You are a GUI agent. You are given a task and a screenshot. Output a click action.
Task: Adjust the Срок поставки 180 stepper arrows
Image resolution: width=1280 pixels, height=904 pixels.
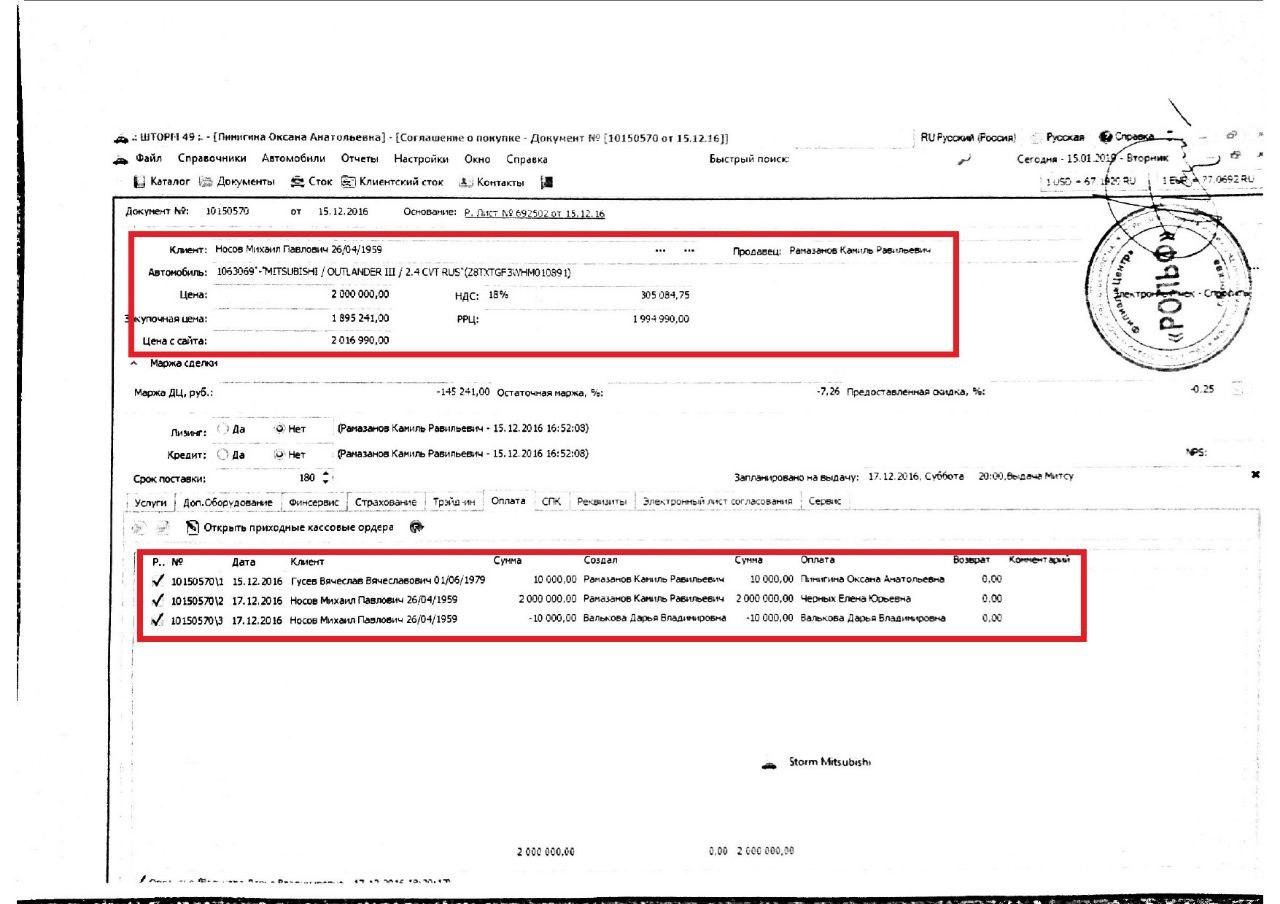pos(325,478)
